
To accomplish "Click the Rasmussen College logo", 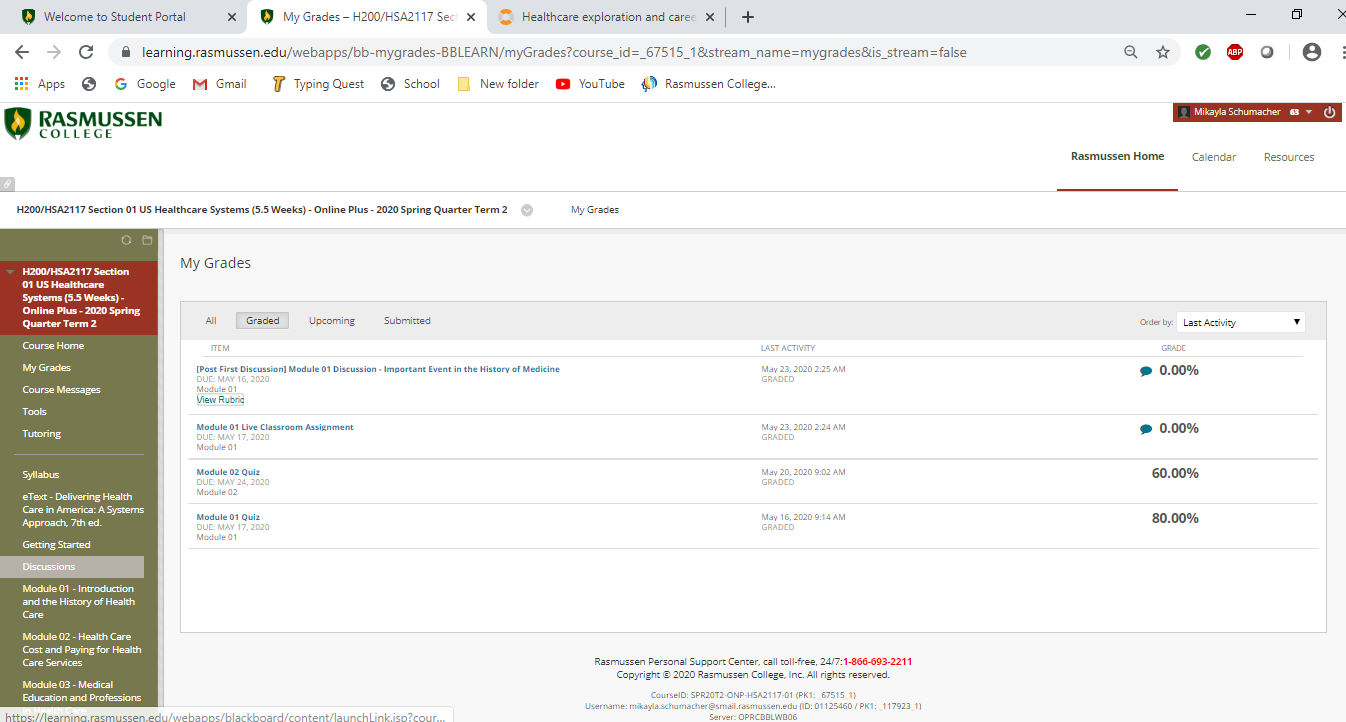I will [x=83, y=123].
